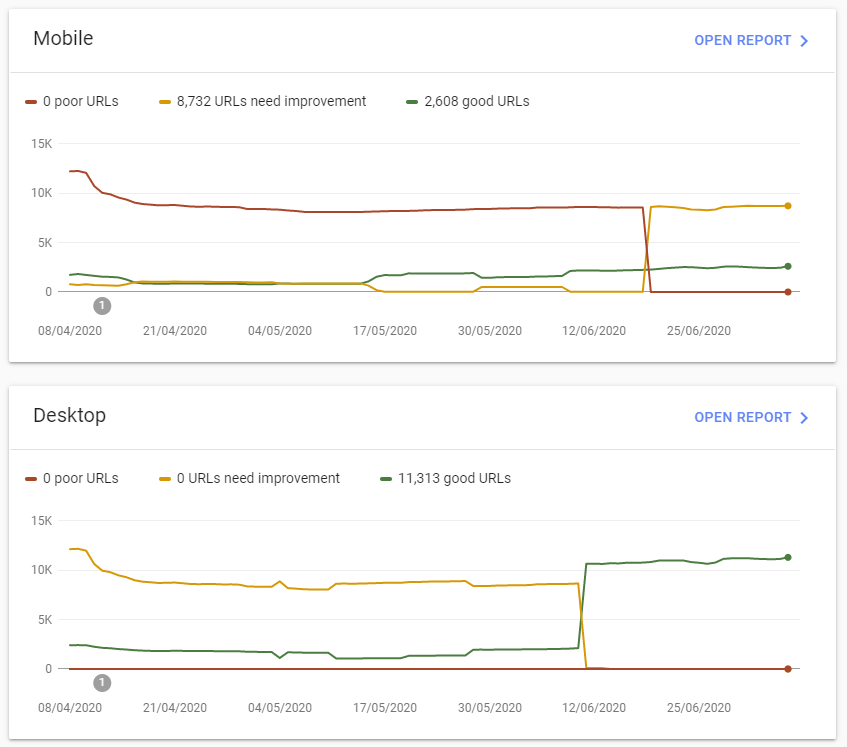
Task: Click the Desktop card title
Action: 69,415
